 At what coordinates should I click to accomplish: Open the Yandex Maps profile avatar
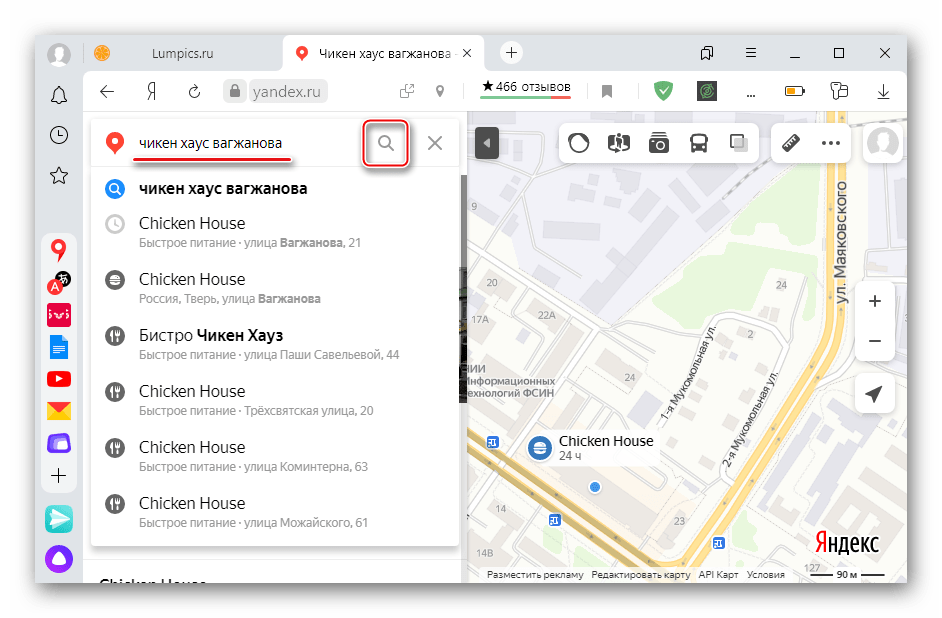(x=883, y=143)
